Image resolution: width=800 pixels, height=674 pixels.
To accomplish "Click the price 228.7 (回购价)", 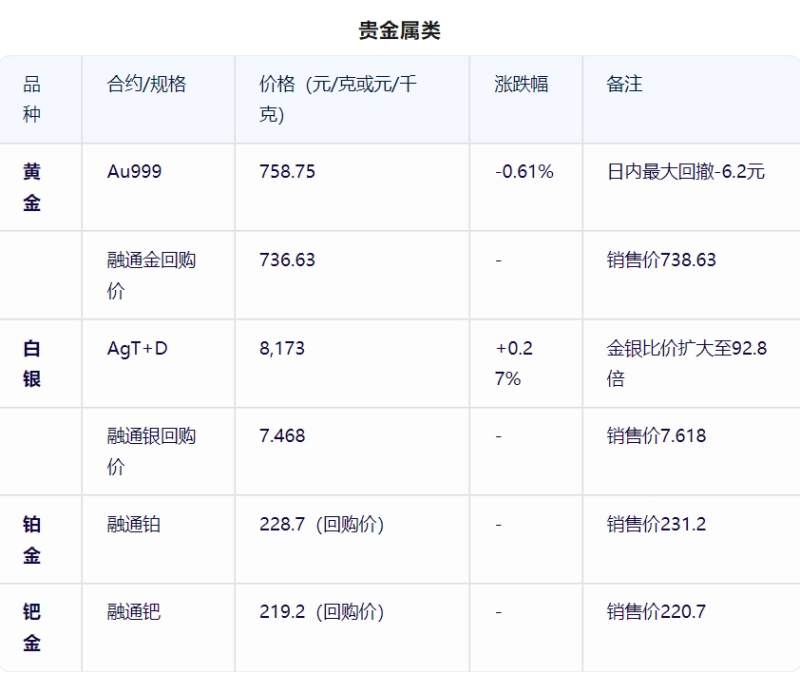I will coord(322,525).
